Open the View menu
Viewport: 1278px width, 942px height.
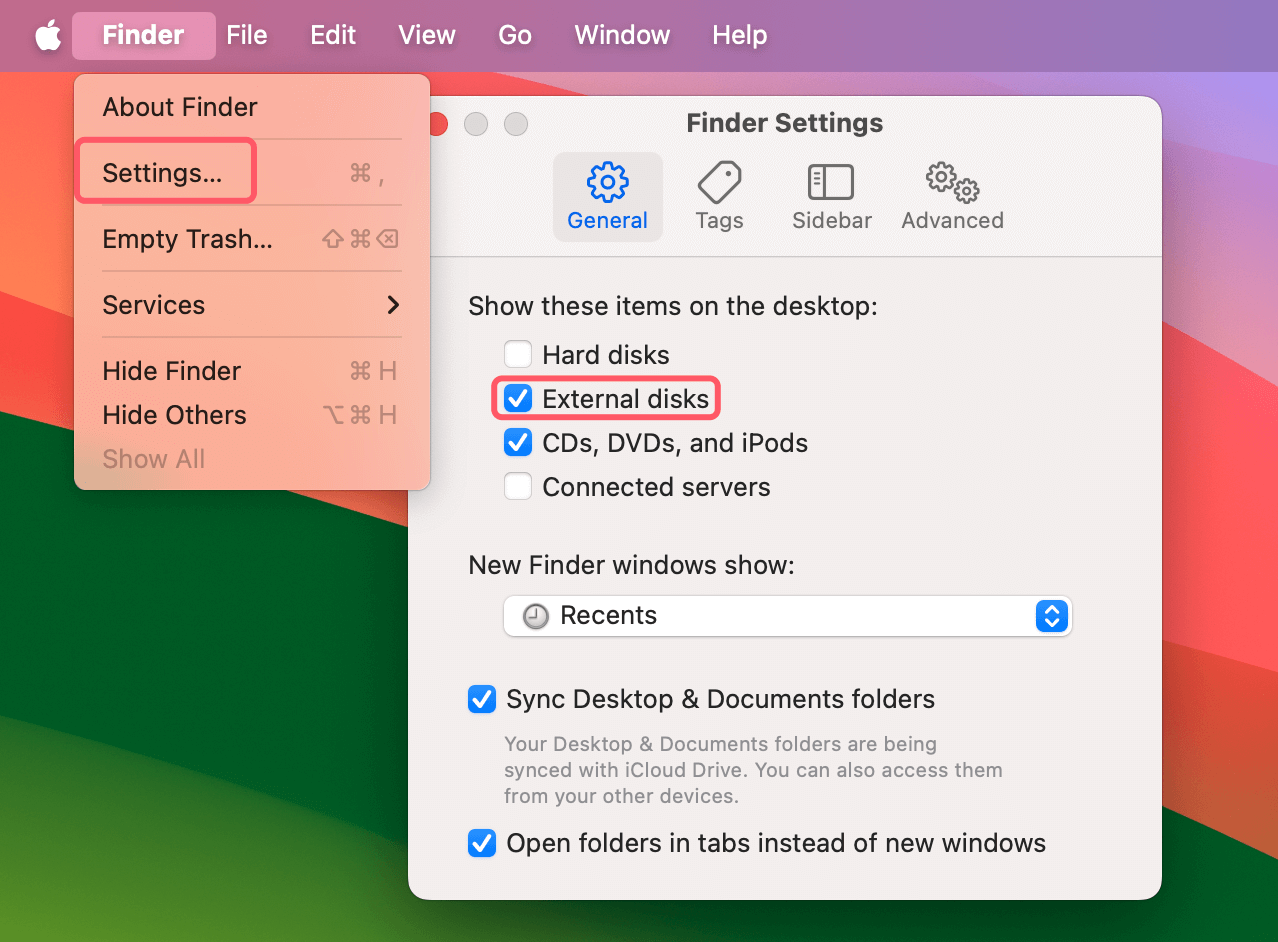(x=427, y=35)
